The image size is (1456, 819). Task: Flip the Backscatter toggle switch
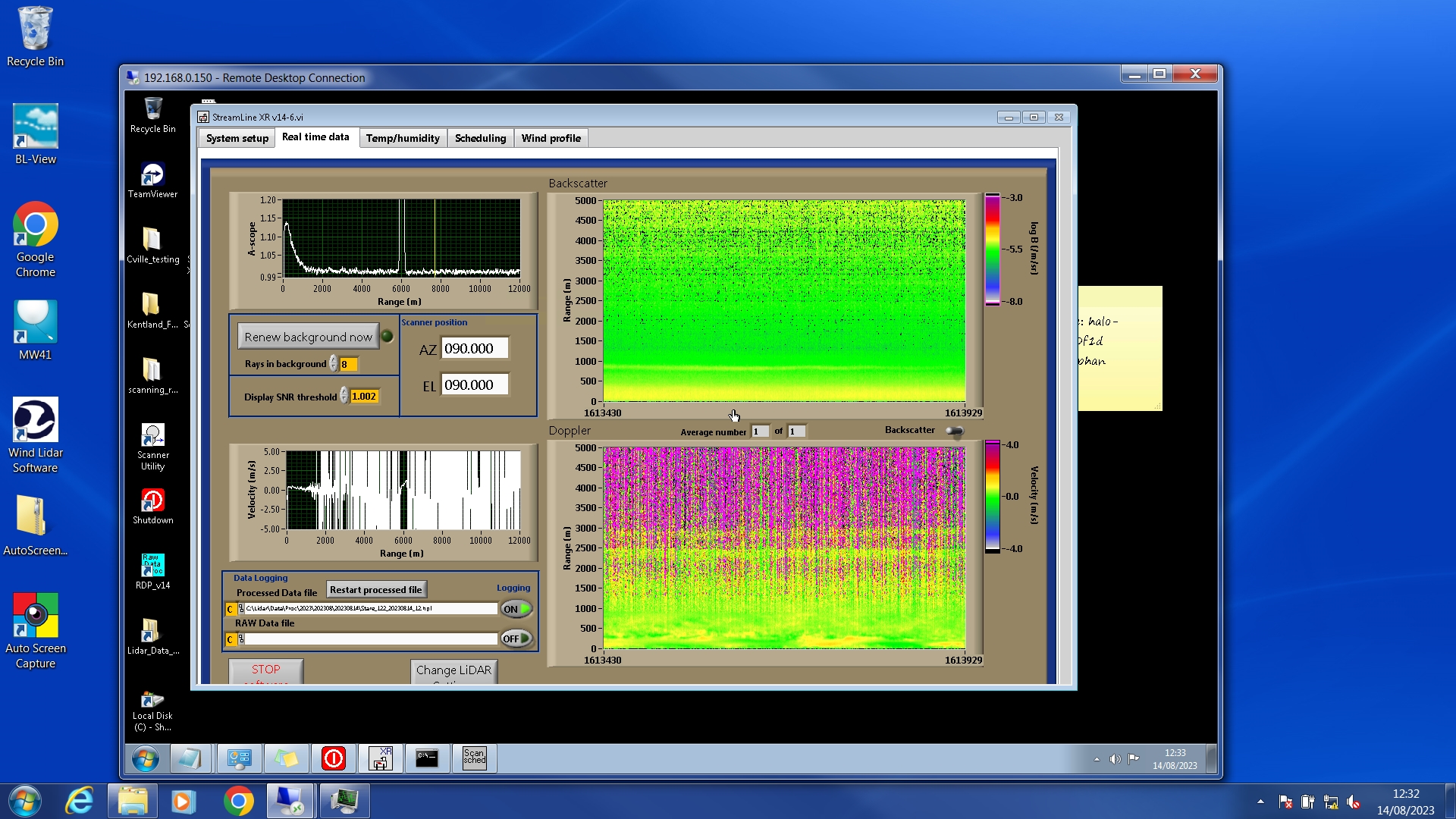[955, 431]
